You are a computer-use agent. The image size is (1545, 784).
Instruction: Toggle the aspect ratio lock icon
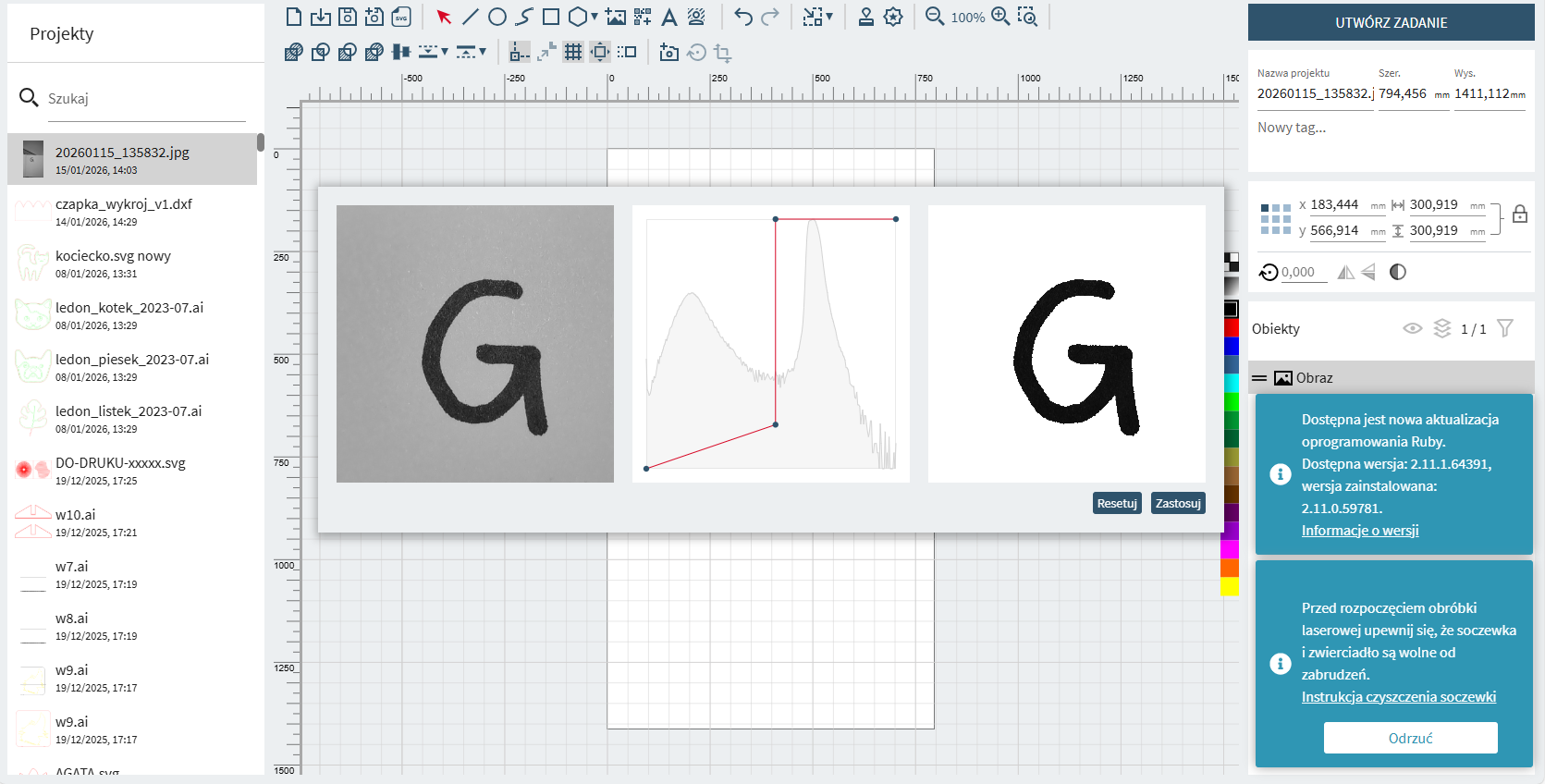pyautogui.click(x=1520, y=214)
